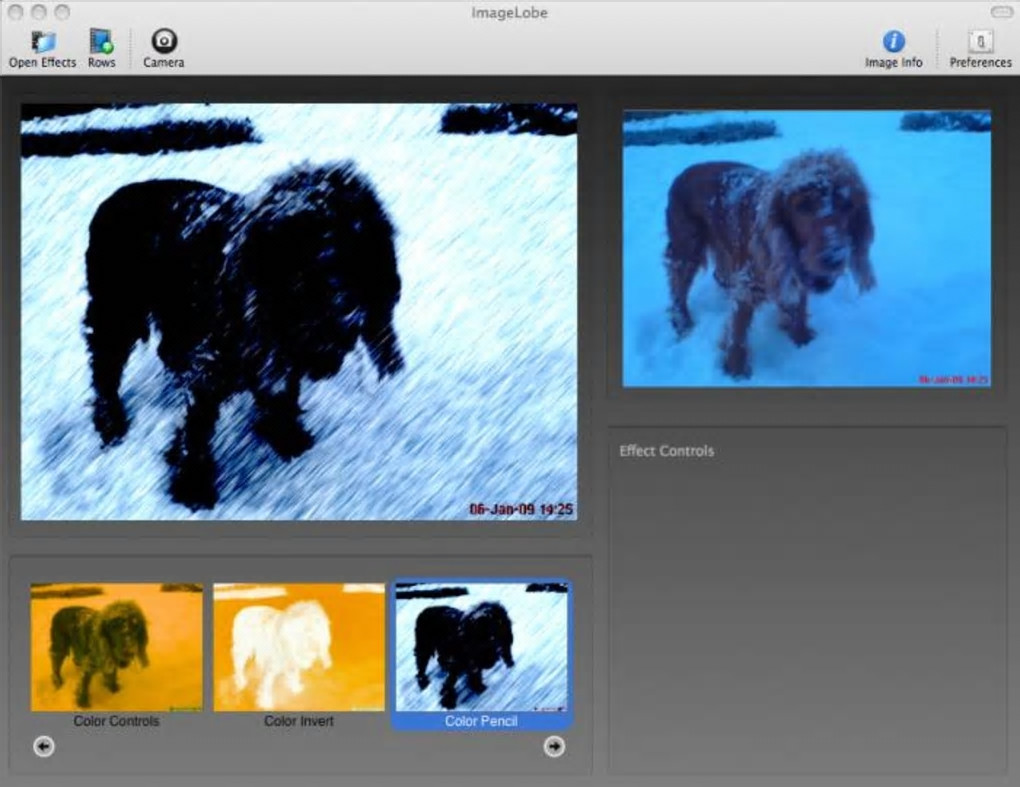
Task: Minimize the ImageLobe window
Action: pos(39,12)
